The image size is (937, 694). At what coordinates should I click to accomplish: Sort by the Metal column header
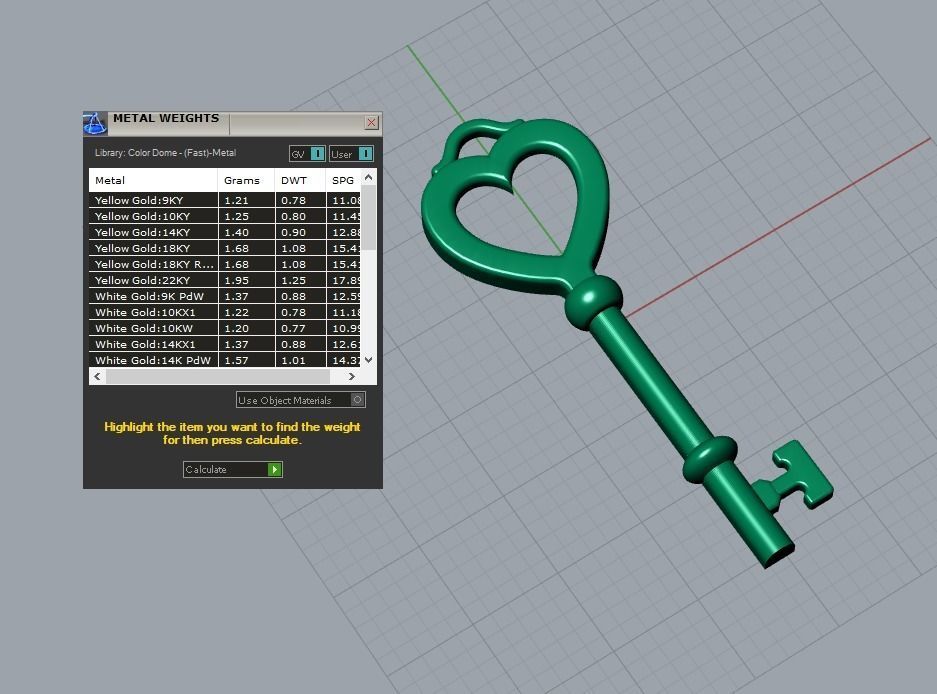pyautogui.click(x=153, y=180)
